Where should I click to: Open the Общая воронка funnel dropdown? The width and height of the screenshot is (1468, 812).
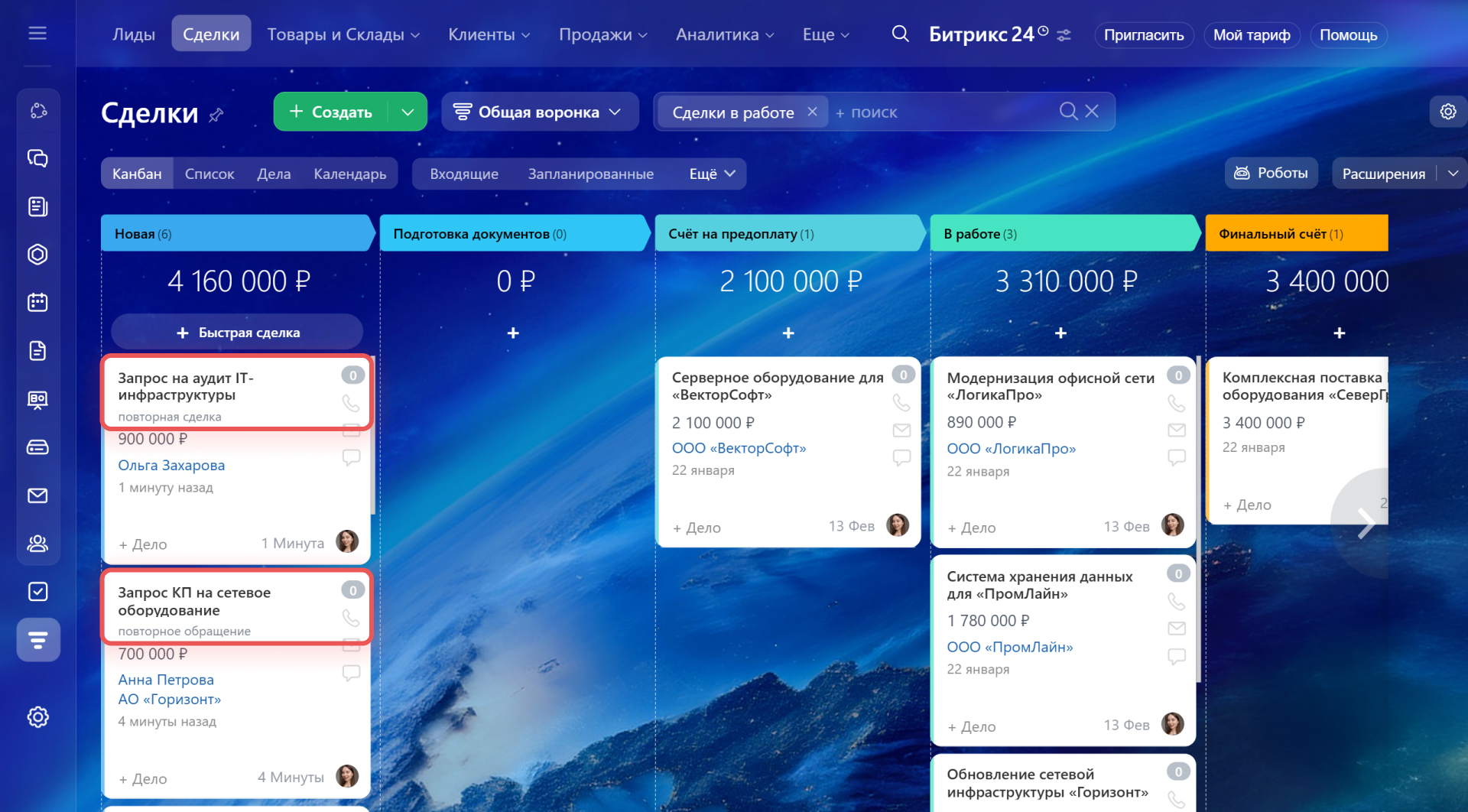pyautogui.click(x=538, y=112)
